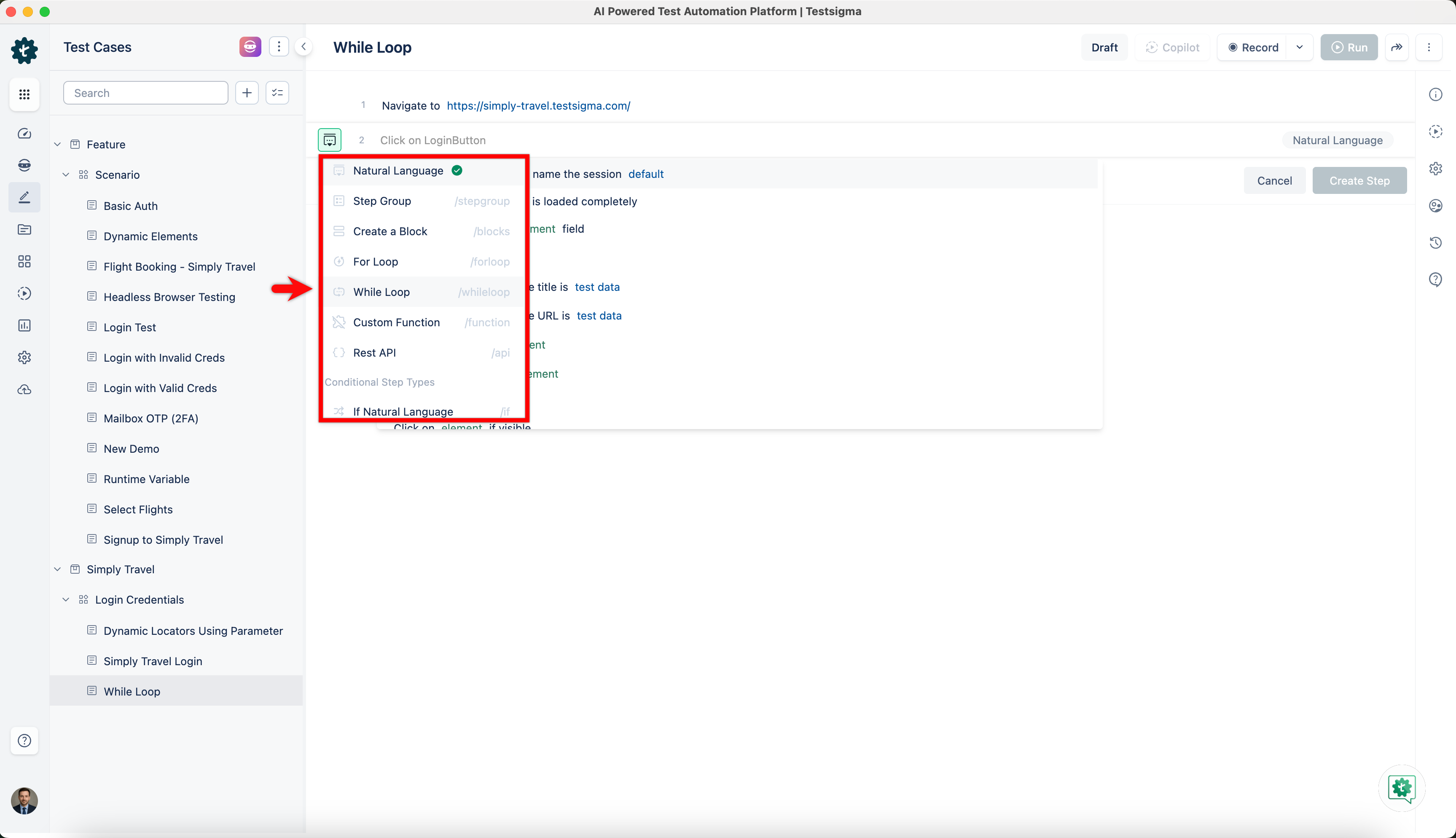Choose Rest API from the step type menu
The height and width of the screenshot is (838, 1456).
(x=374, y=352)
